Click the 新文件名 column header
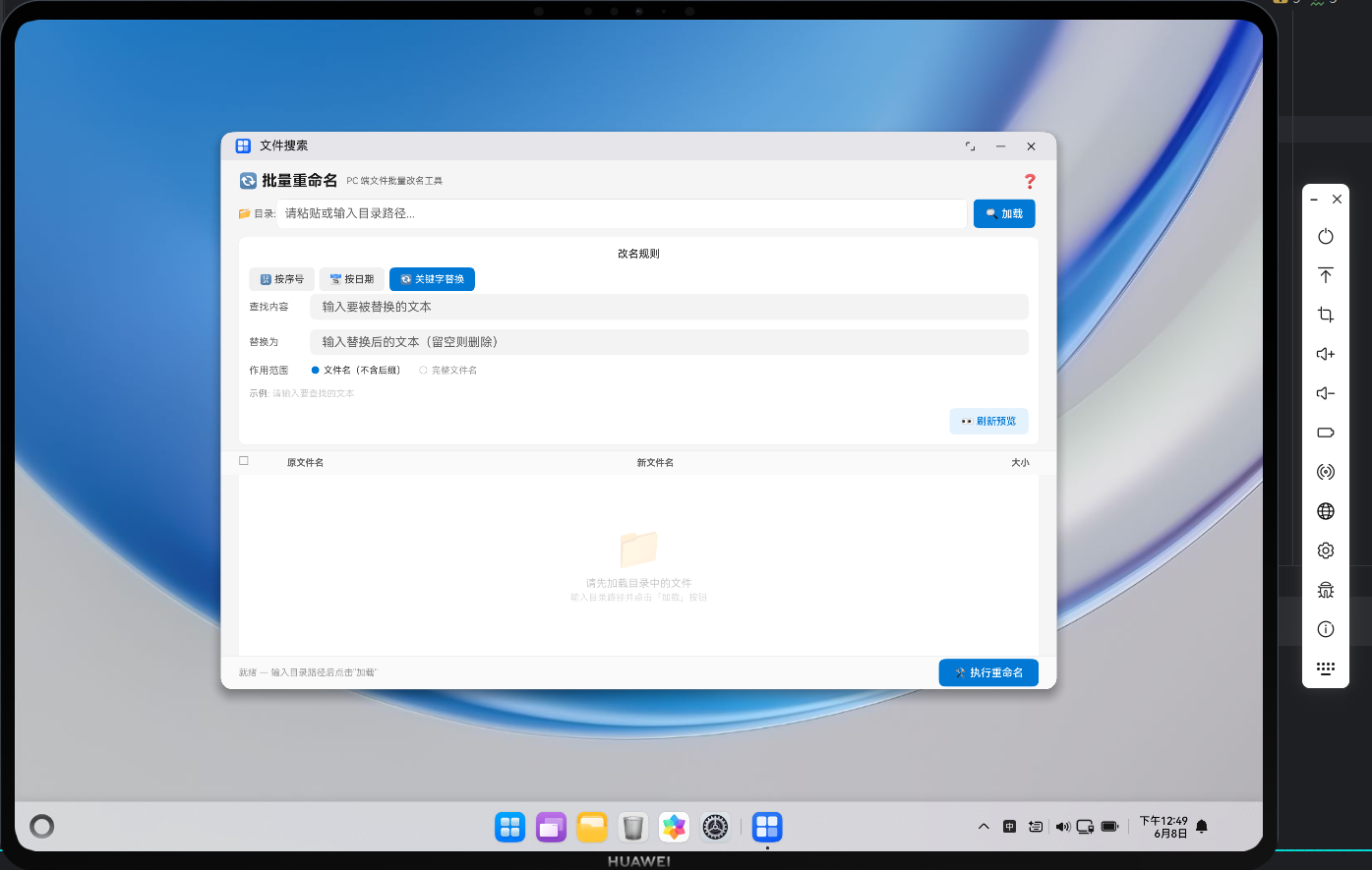The width and height of the screenshot is (1372, 870). (655, 462)
